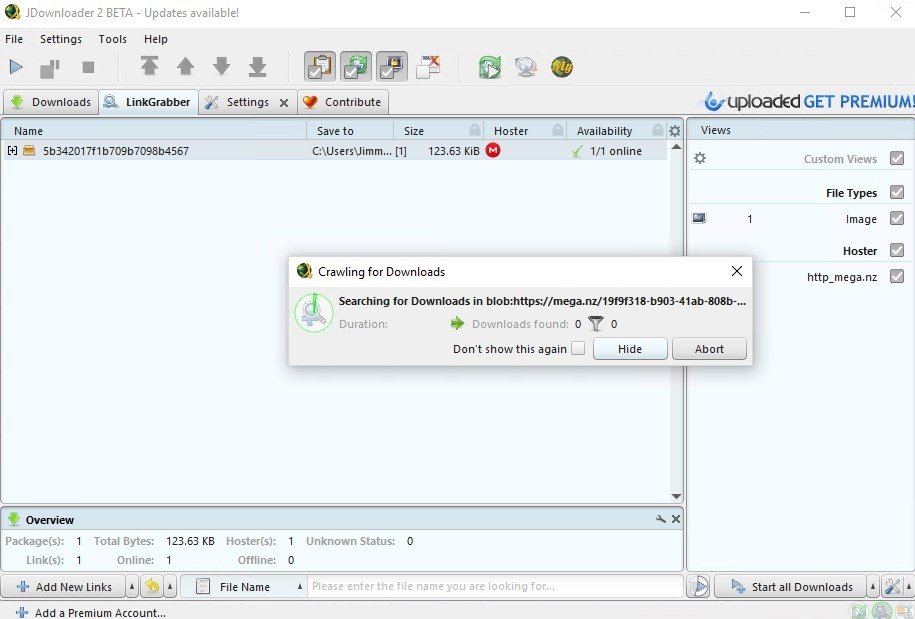The image size is (915, 619).
Task: Click the Move Down arrow icon
Action: coord(222,66)
